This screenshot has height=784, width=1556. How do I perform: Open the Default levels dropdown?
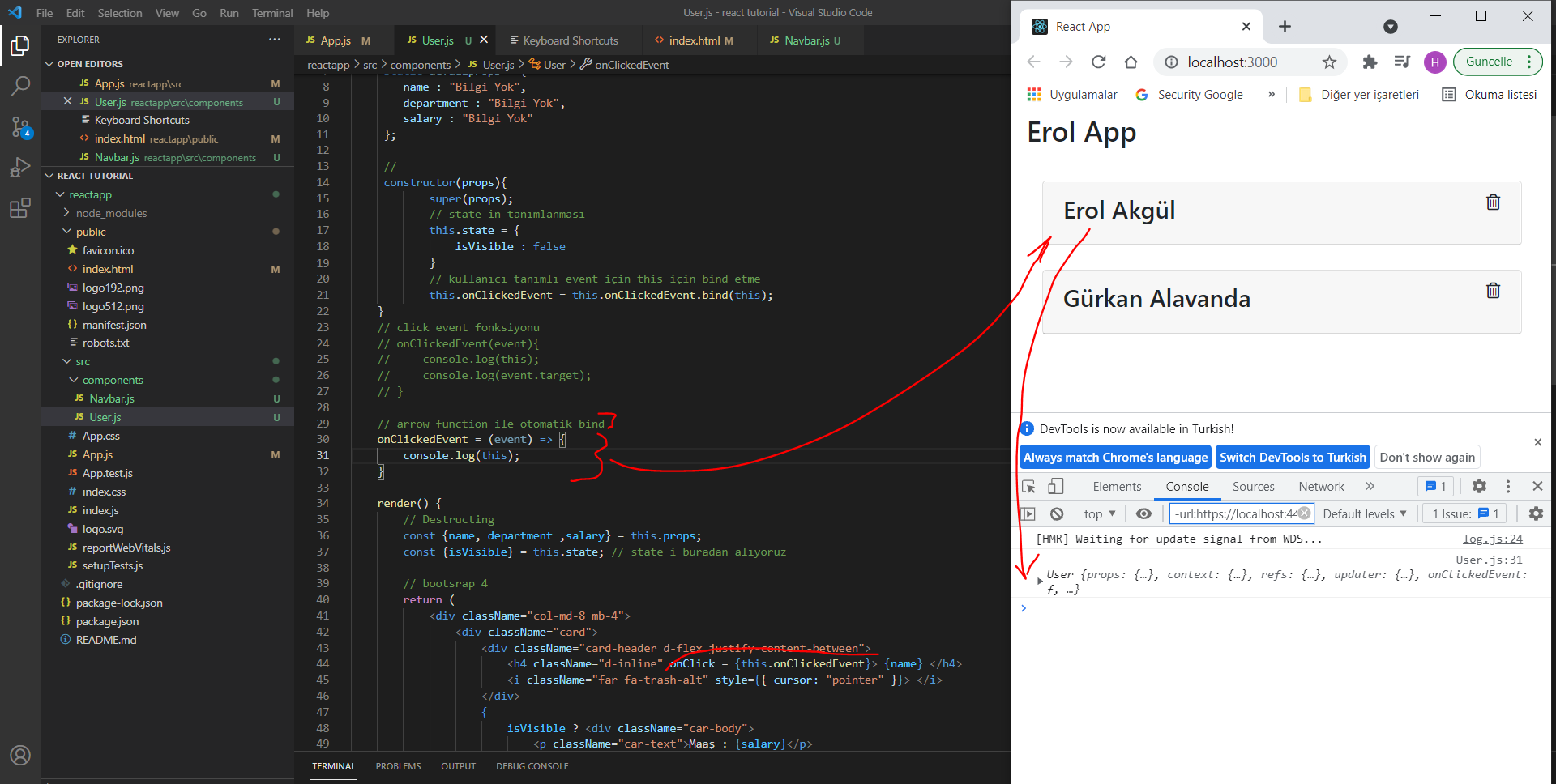[1364, 514]
